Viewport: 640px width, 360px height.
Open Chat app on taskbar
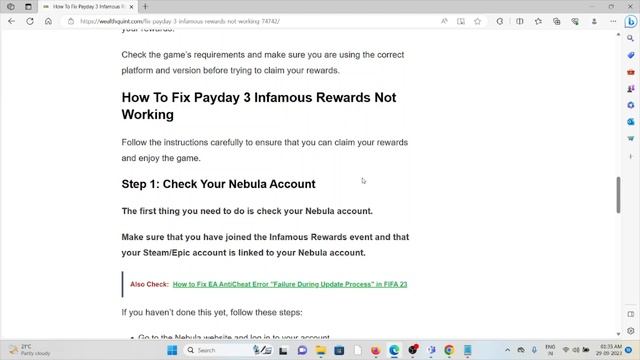[x=302, y=350]
